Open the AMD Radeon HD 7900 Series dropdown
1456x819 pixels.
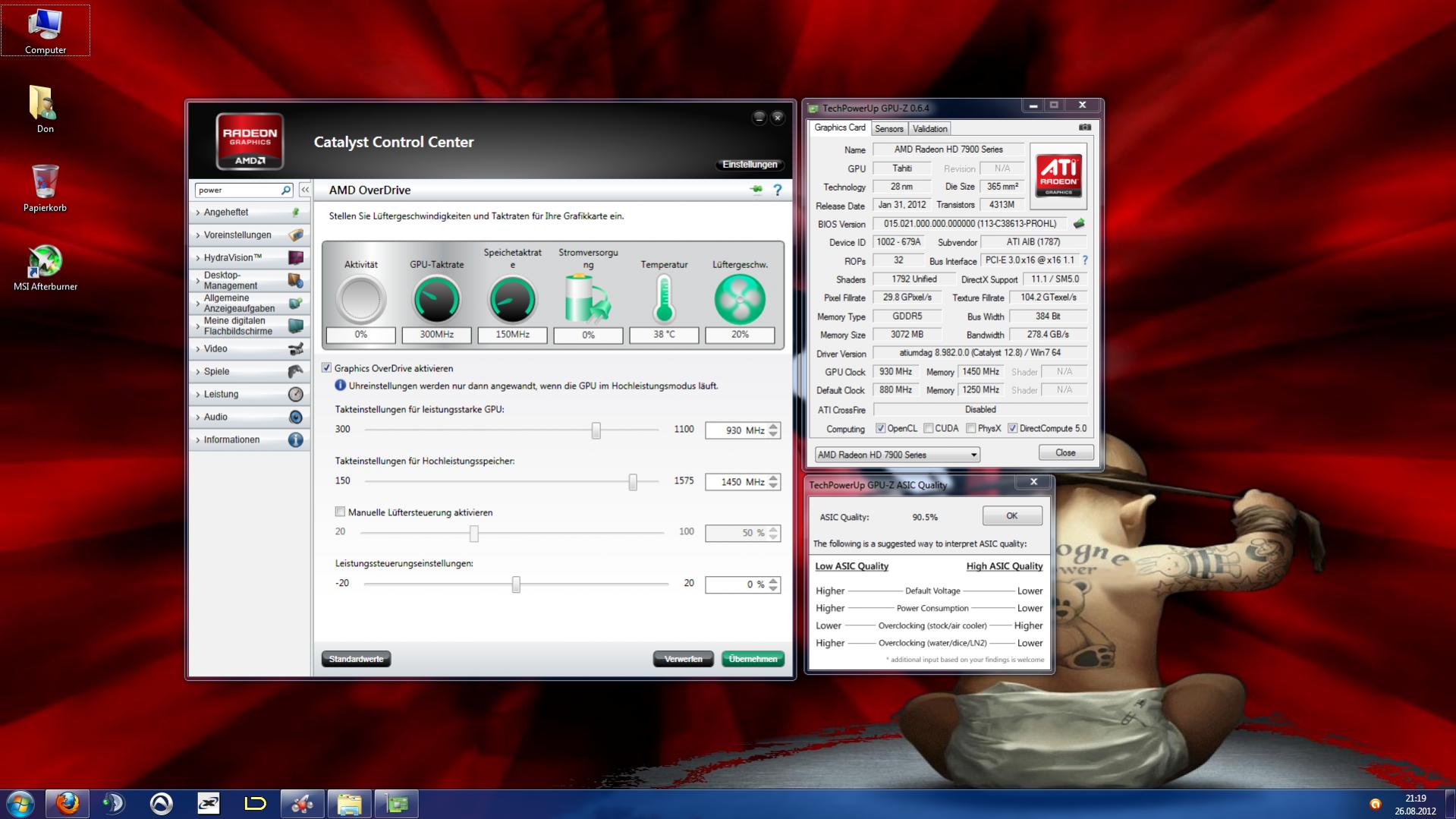[x=897, y=455]
